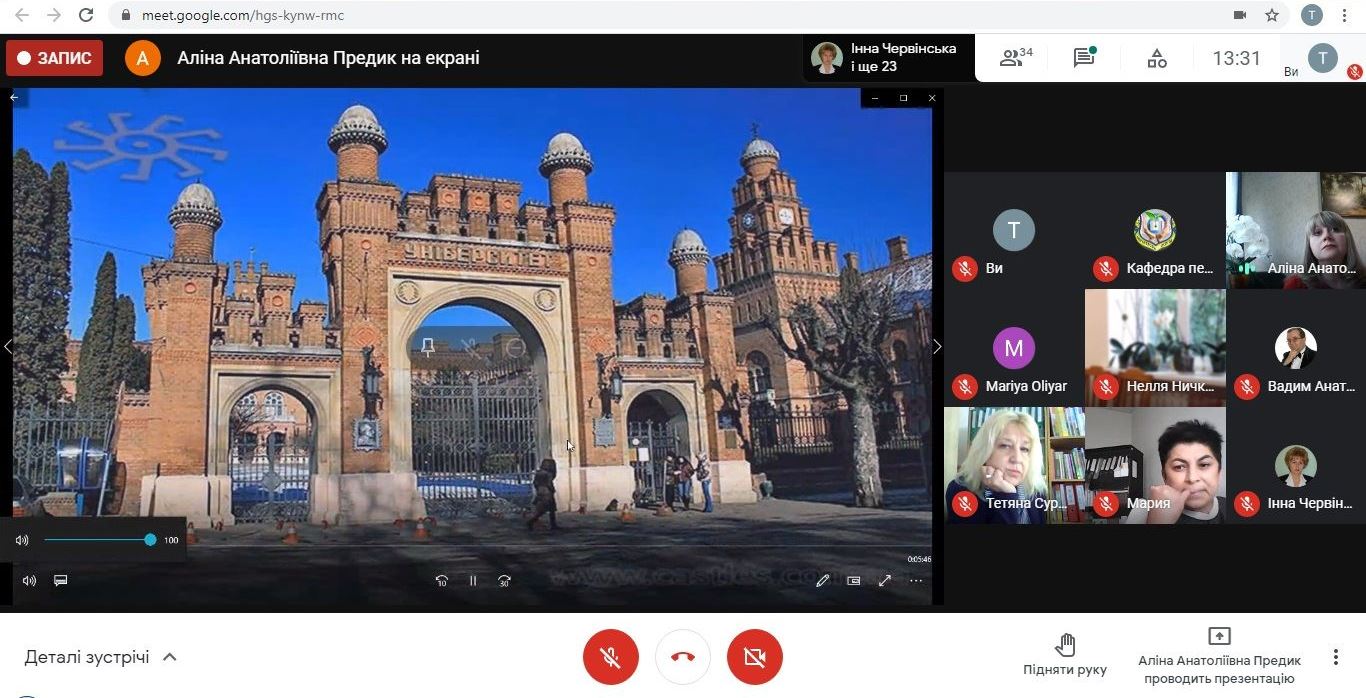Click the muted mic icon next to Кафедра пе...

1105,268
